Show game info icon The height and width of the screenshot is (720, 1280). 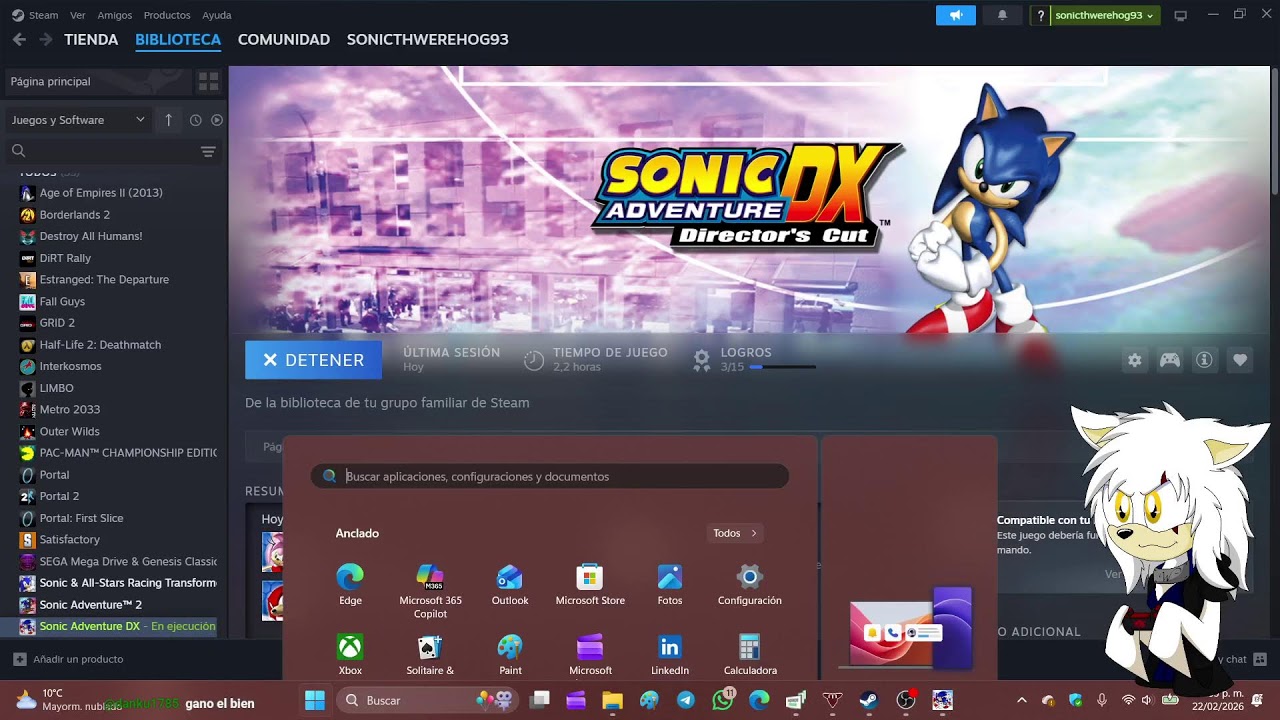tap(1204, 360)
